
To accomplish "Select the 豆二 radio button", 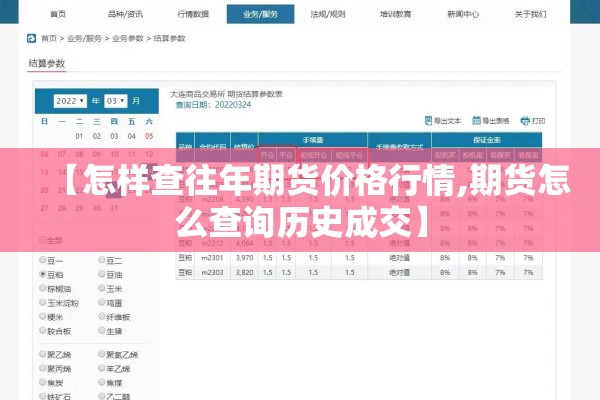I will coord(102,260).
